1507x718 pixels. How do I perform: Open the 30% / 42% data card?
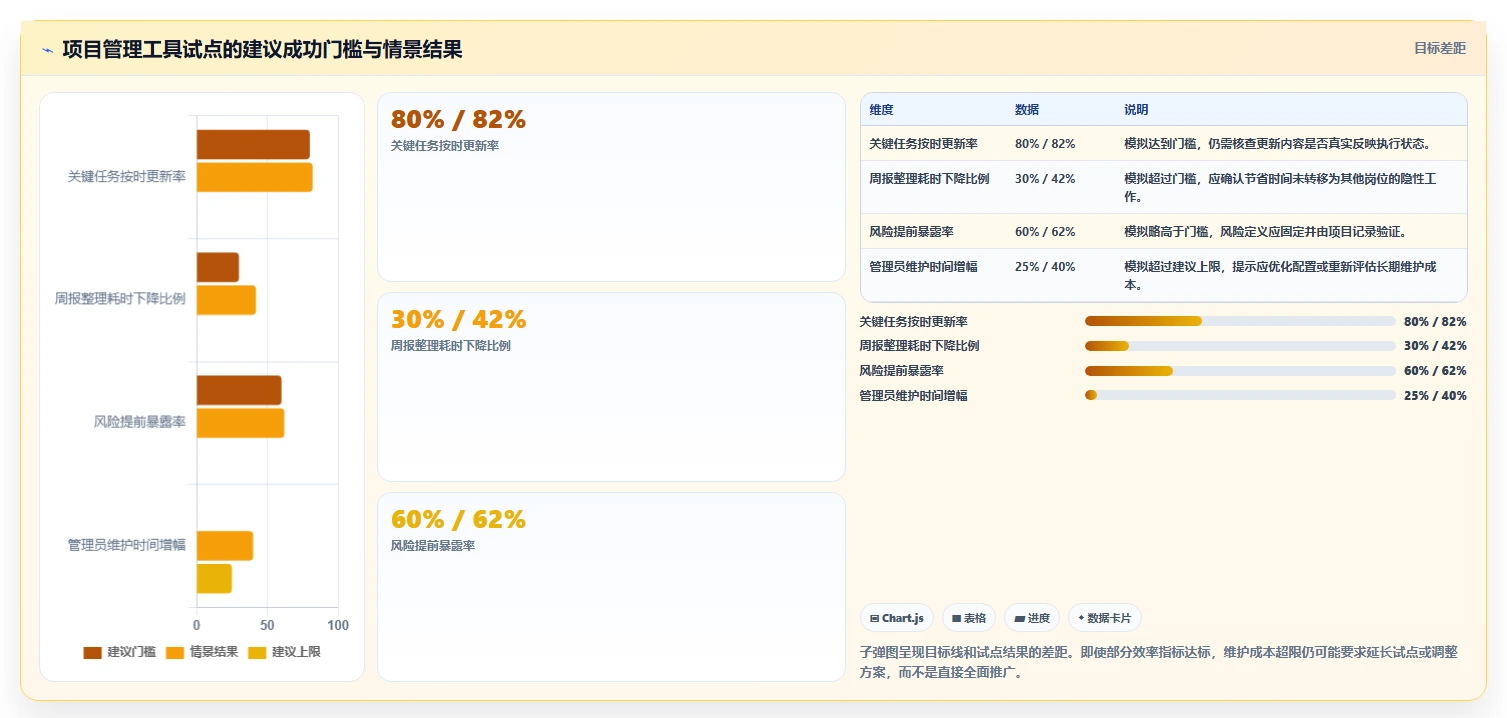pyautogui.click(x=611, y=387)
